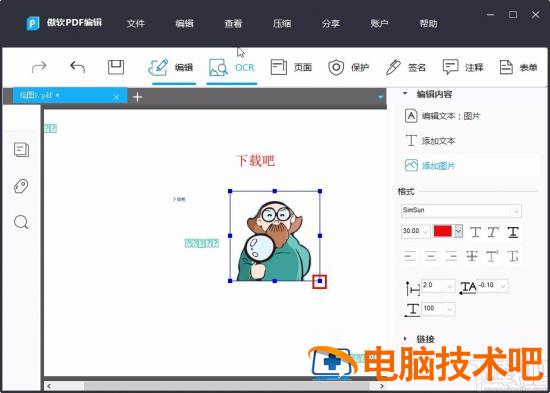
Task: Open the 编辑 edit toolbar tool
Action: point(171,67)
